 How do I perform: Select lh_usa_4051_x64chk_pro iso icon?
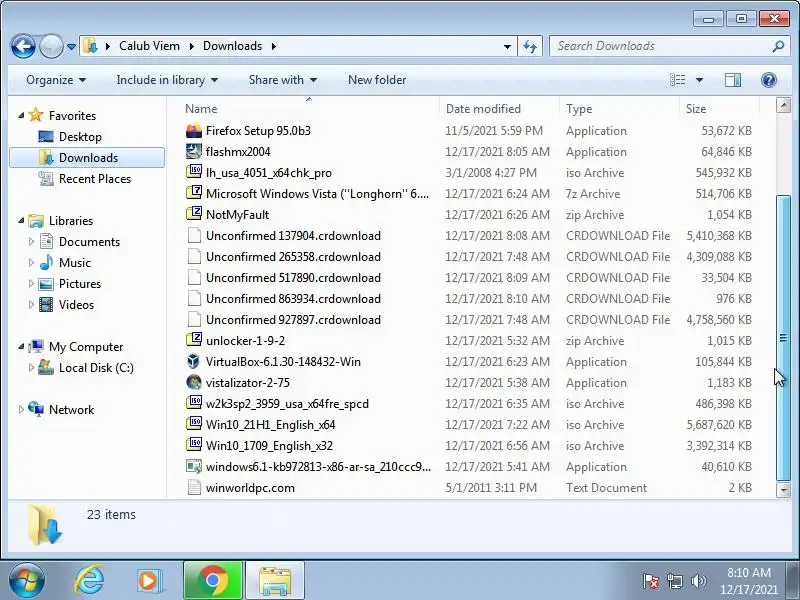[x=194, y=172]
